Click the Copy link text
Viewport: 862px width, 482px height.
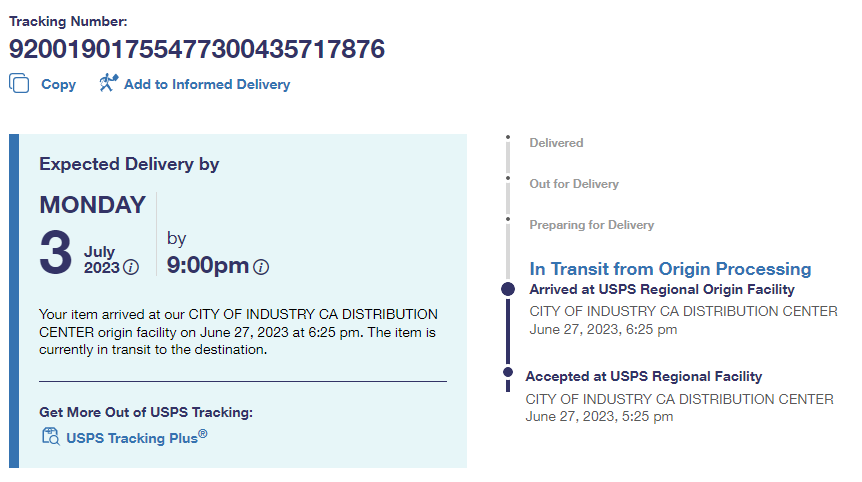58,85
